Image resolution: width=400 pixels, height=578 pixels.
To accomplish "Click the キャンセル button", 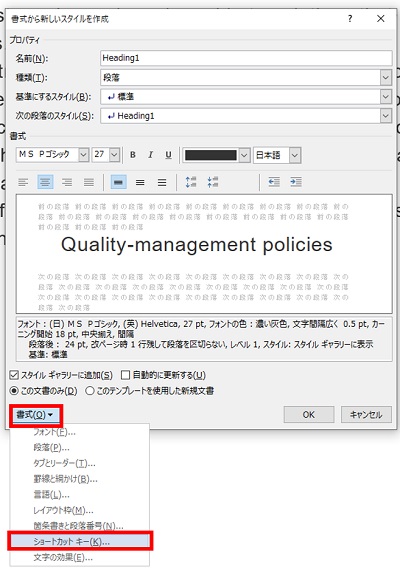I will (366, 415).
